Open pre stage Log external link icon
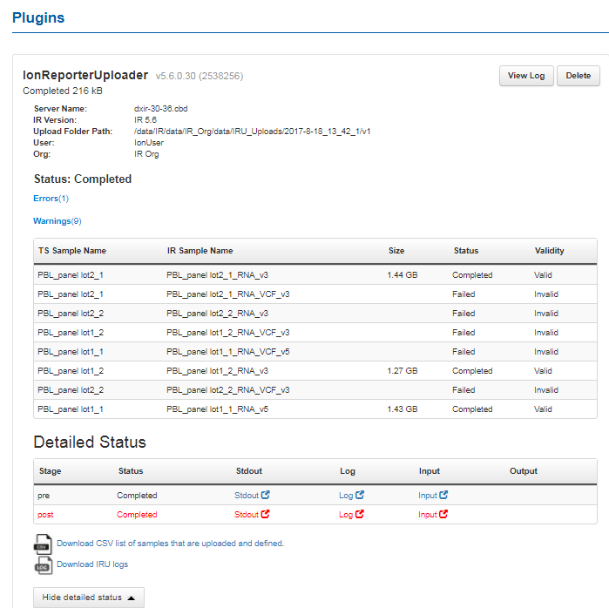The height and width of the screenshot is (608, 609). click(359, 495)
